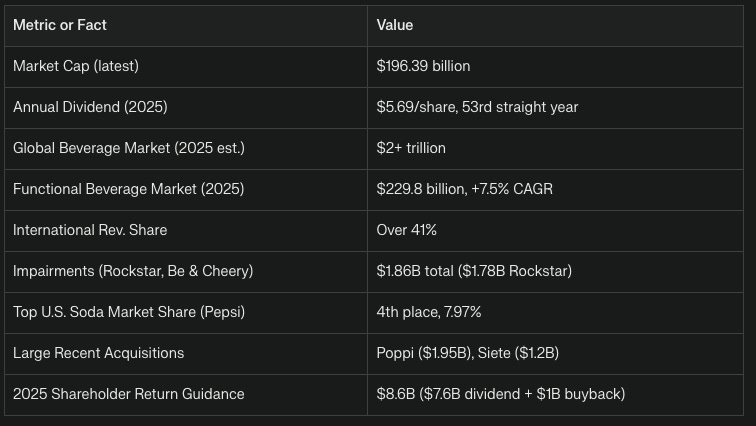The width and height of the screenshot is (756, 426).
Task: Click the 'Over 41%' value
Action: click(406, 230)
